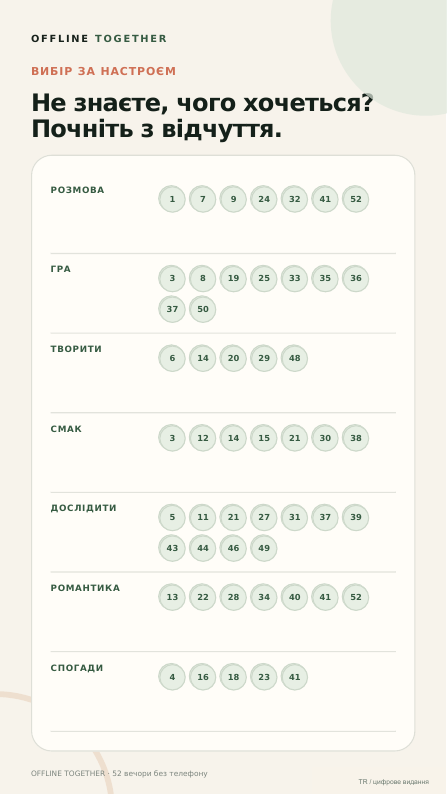The image size is (447, 794).
Task: Click the Offline Together logo text
Action: pyautogui.click(x=99, y=38)
